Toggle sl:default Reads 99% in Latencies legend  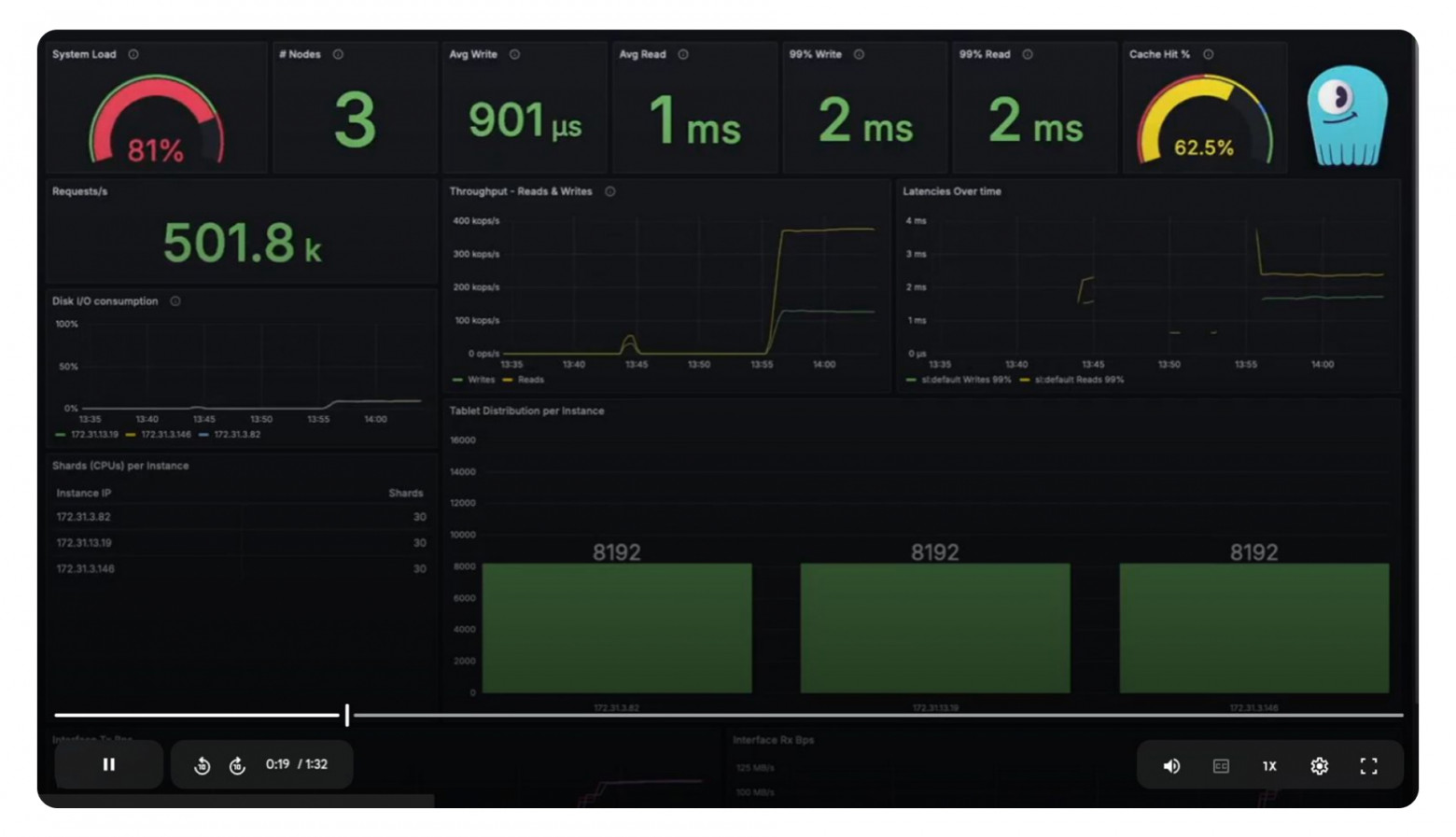tap(1076, 380)
